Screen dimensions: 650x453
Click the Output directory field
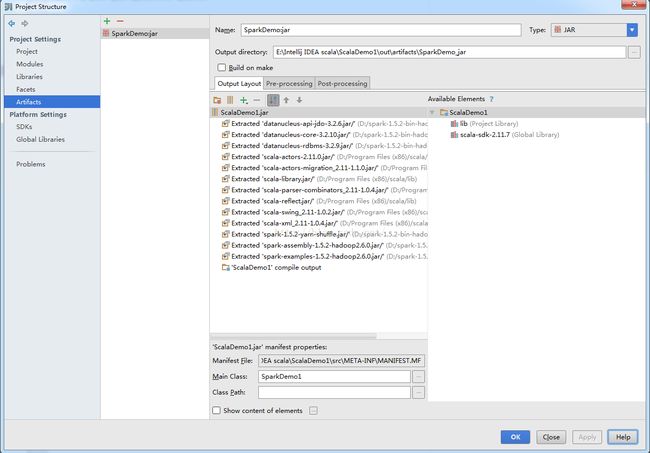coord(449,52)
